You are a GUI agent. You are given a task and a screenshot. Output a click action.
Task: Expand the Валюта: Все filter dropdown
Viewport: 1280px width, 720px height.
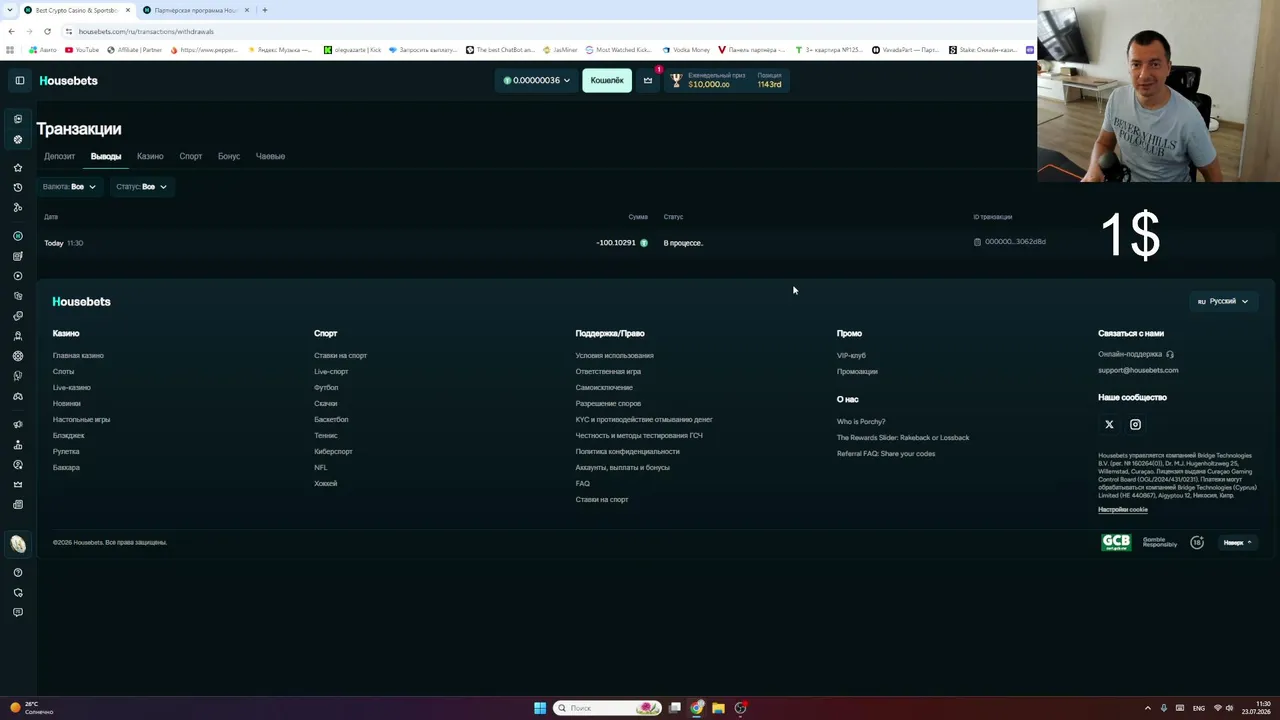pos(70,186)
